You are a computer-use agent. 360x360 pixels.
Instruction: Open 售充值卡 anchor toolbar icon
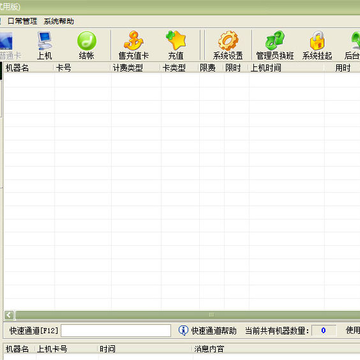[133, 41]
